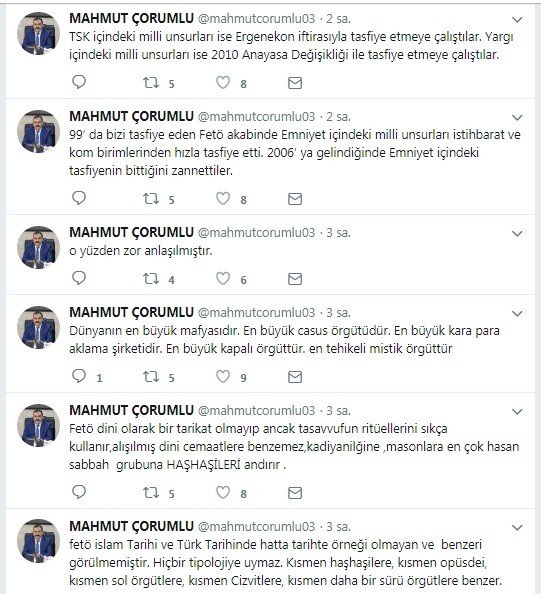541x594 pixels.
Task: Reply to the Ergenekon iftirasıyla tweet
Action: pyautogui.click(x=79, y=82)
